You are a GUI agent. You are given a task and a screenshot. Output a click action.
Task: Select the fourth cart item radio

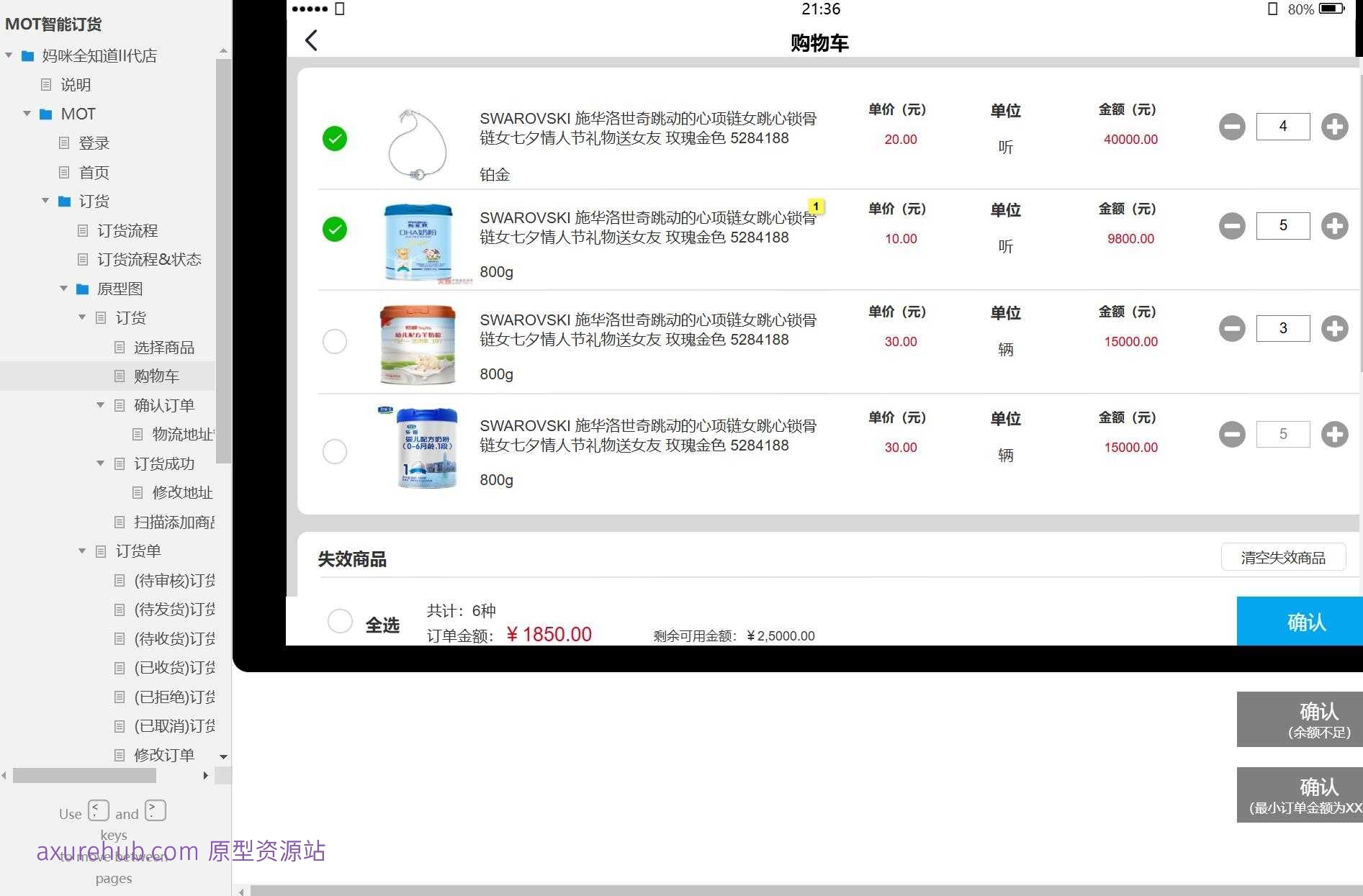[335, 452]
